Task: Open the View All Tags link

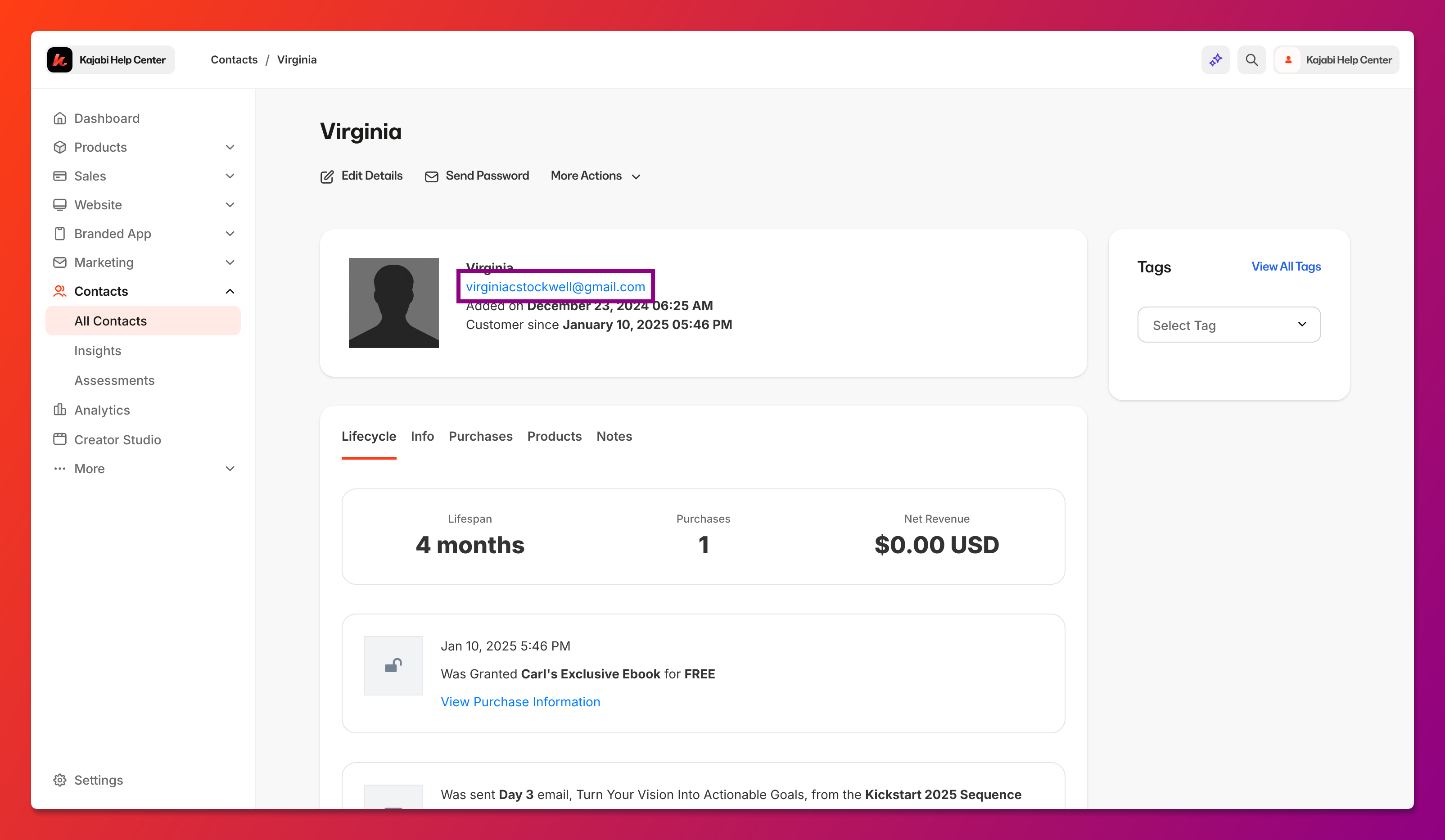Action: tap(1286, 266)
